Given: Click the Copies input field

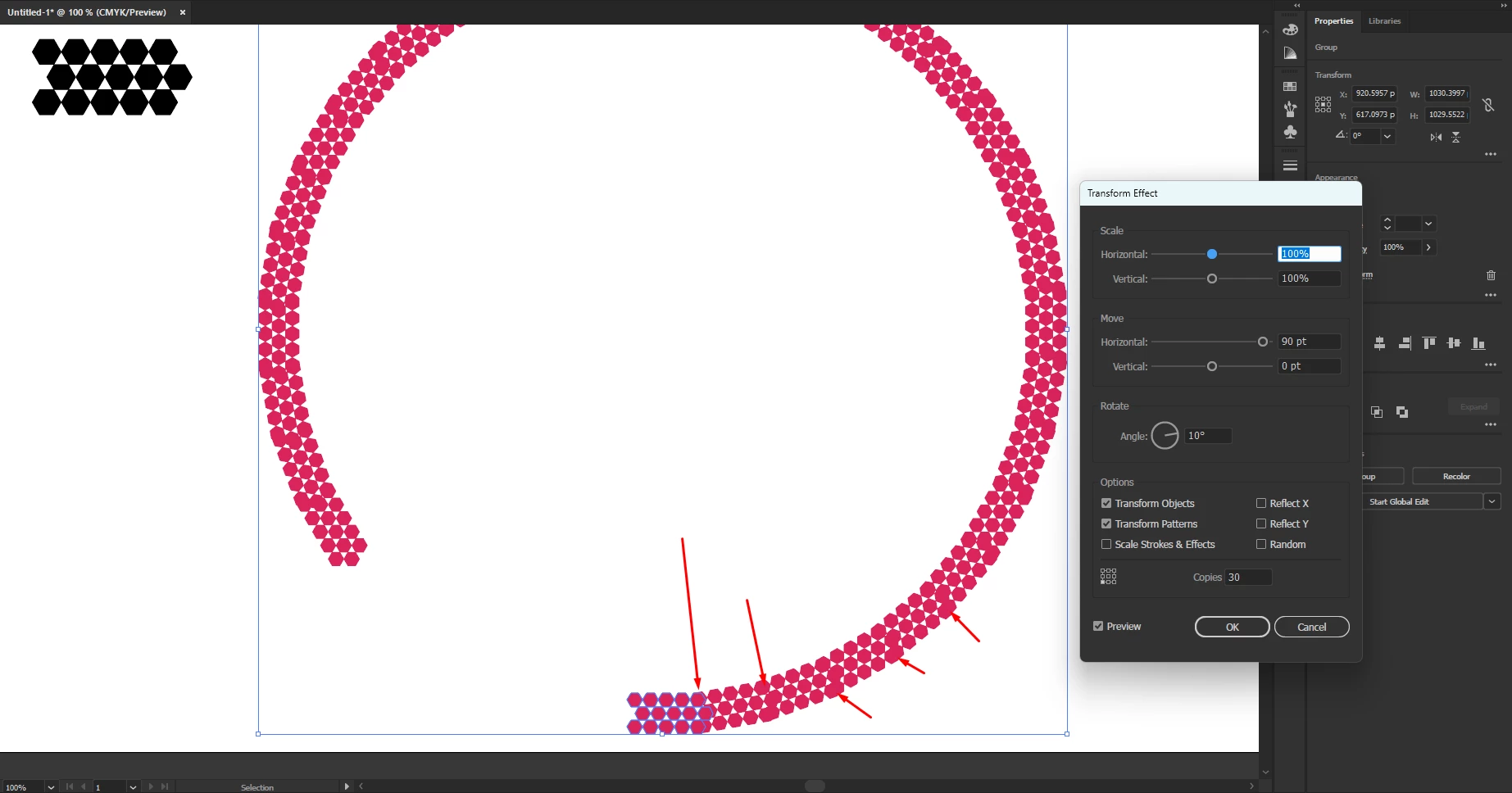Looking at the screenshot, I should [x=1248, y=578].
